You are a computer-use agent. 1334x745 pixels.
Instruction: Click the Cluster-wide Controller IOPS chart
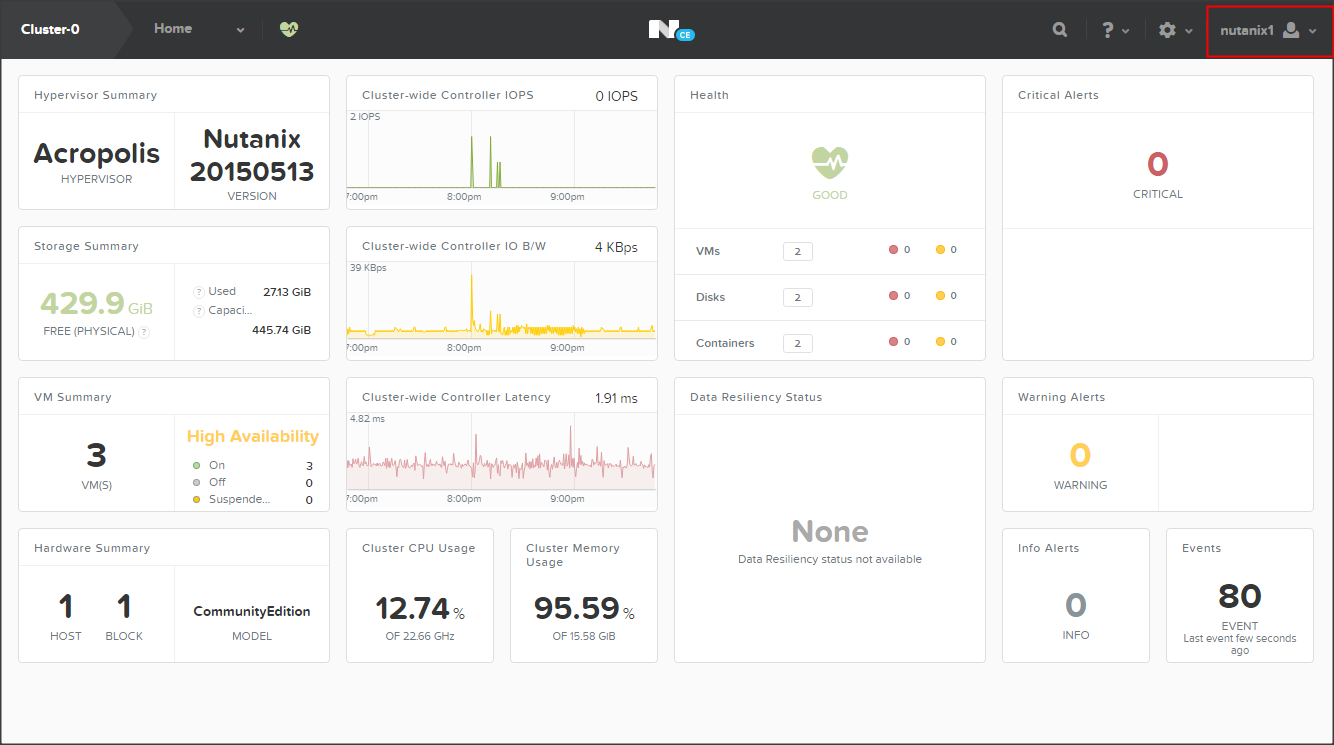click(501, 155)
